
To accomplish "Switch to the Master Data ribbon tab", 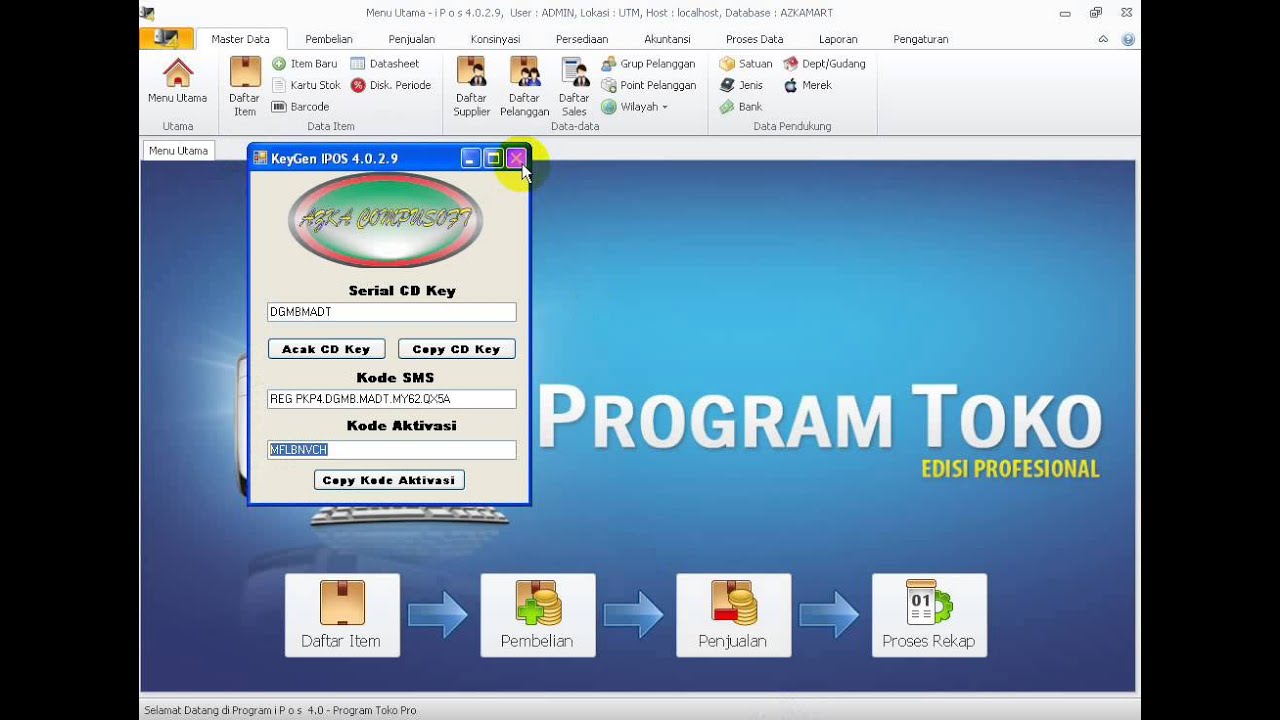I will point(240,39).
